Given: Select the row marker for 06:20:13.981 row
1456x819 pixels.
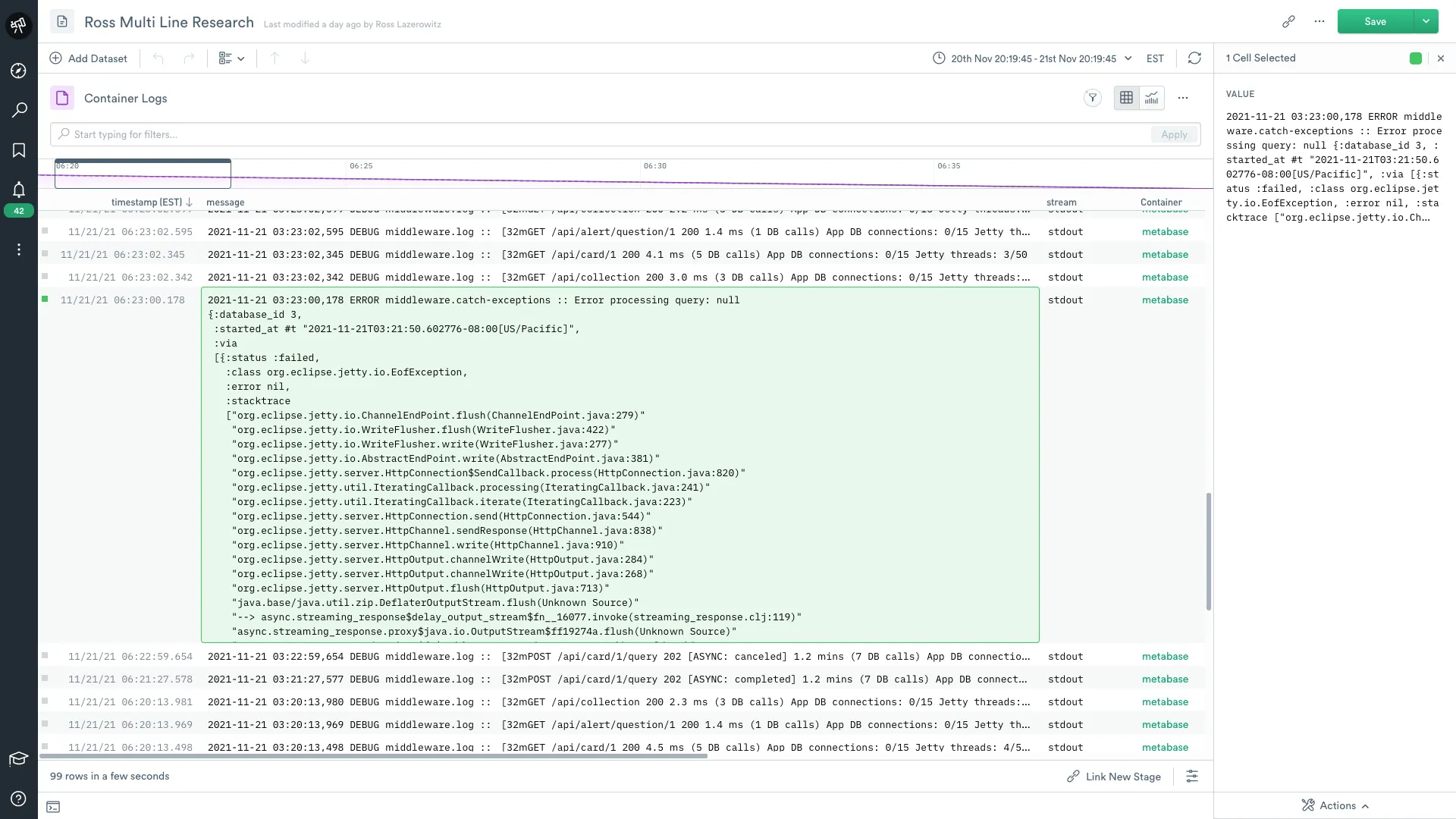Looking at the screenshot, I should (45, 701).
